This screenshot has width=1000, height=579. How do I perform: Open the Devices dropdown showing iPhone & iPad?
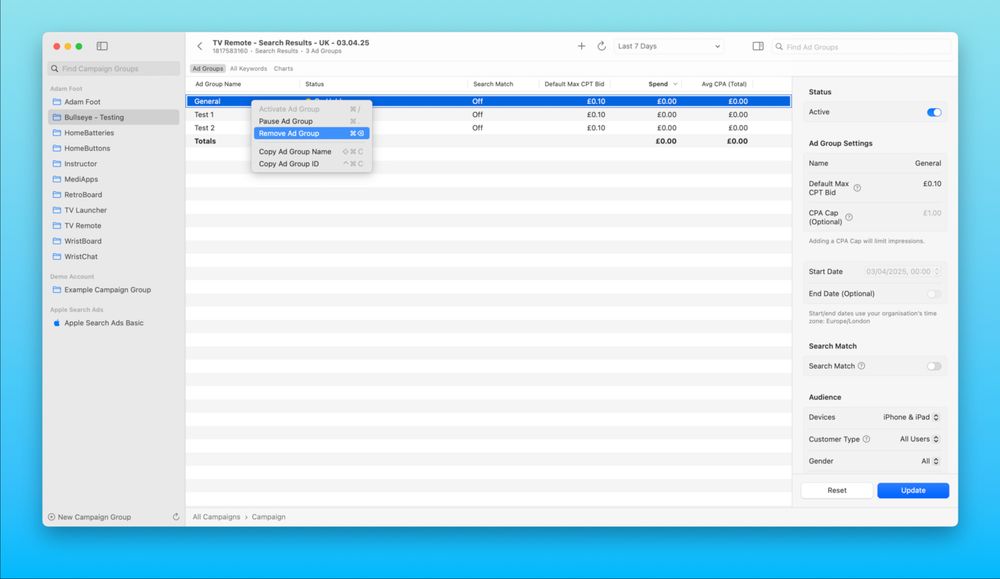[911, 417]
